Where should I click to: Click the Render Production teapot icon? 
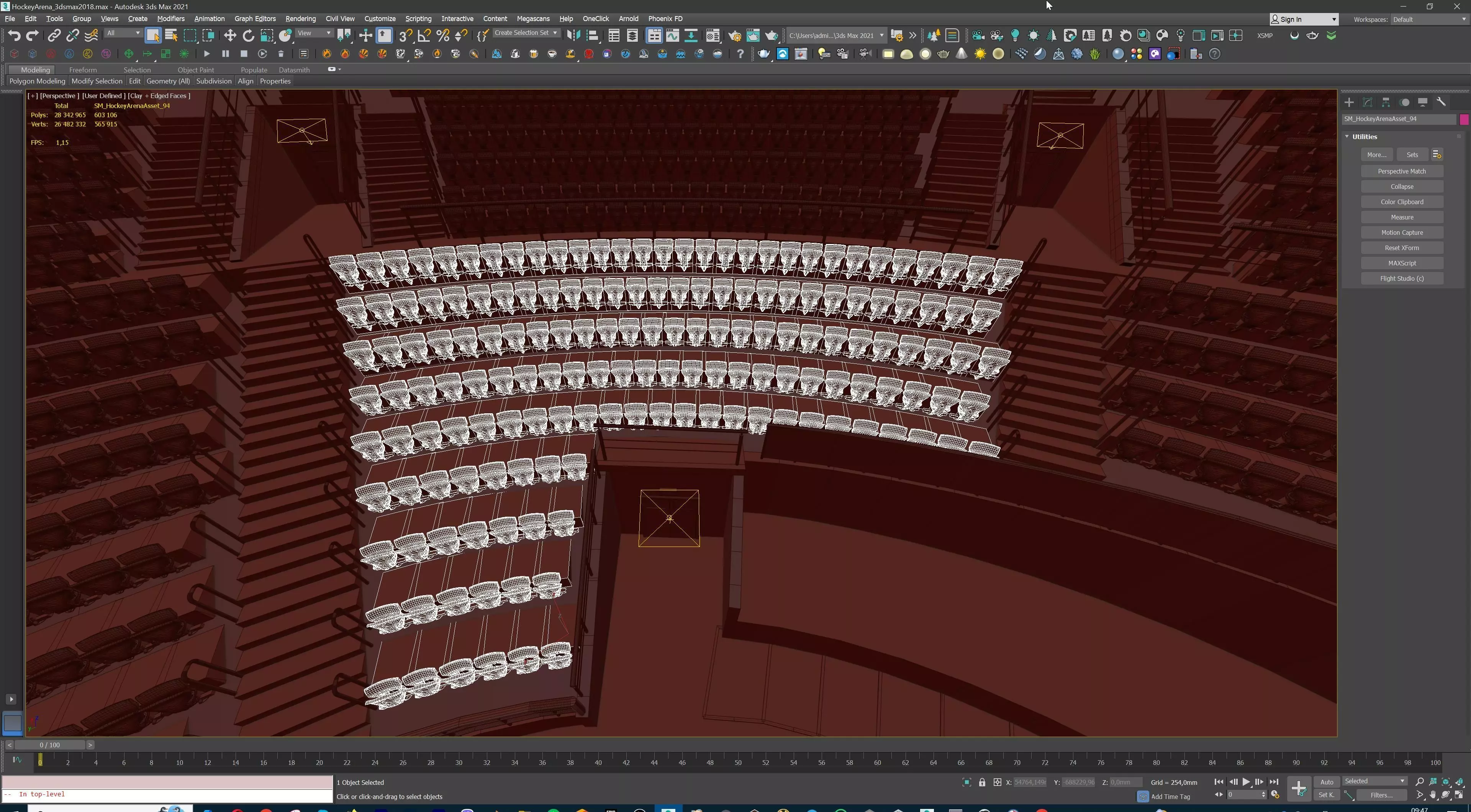click(x=772, y=35)
